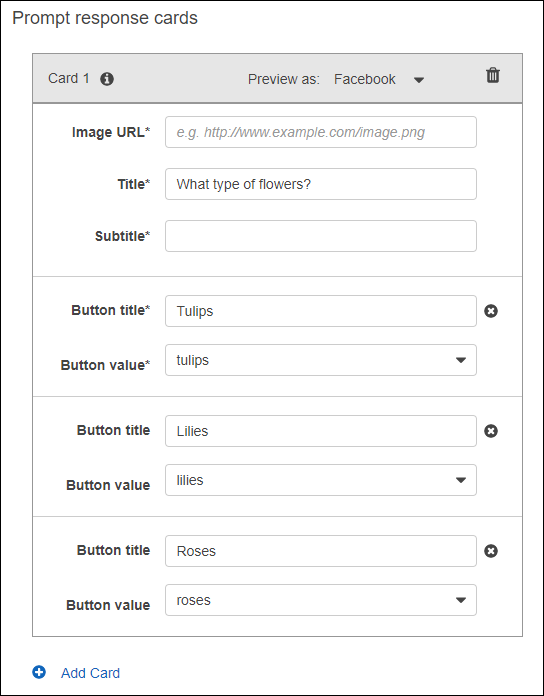Delete Card 1 with trash icon
544x696 pixels.
[x=493, y=75]
